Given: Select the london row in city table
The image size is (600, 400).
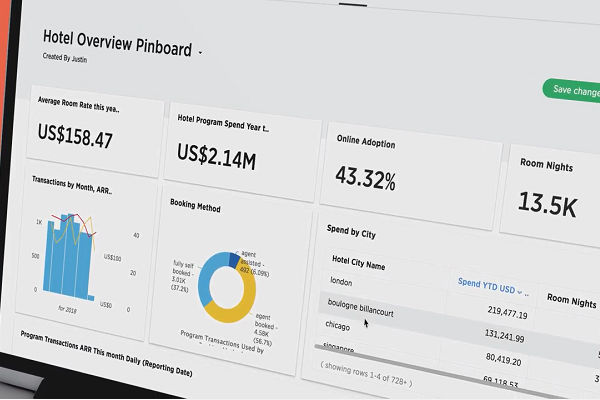Looking at the screenshot, I should 341,282.
